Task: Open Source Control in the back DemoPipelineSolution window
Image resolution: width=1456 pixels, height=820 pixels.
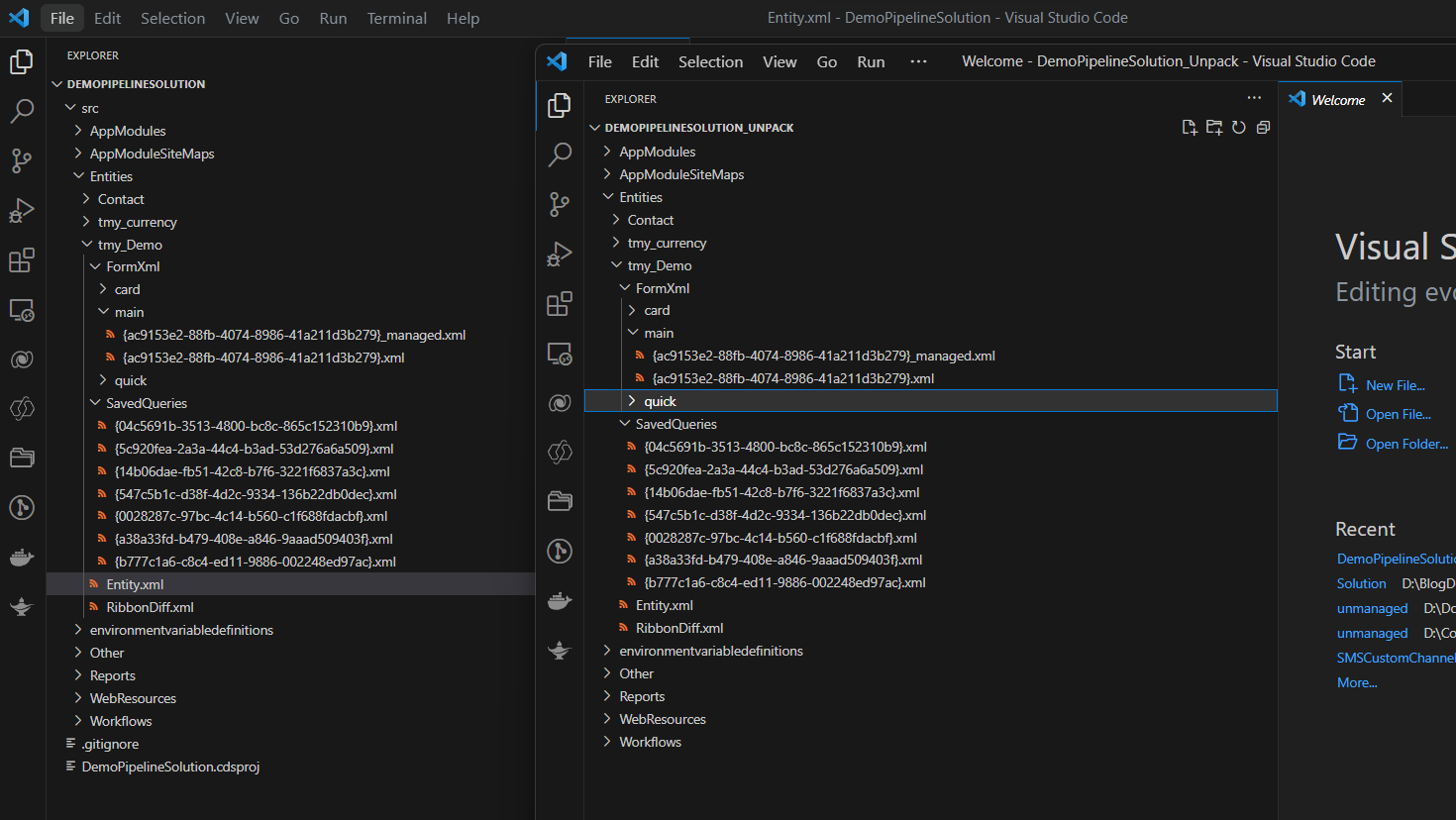Action: [x=22, y=160]
